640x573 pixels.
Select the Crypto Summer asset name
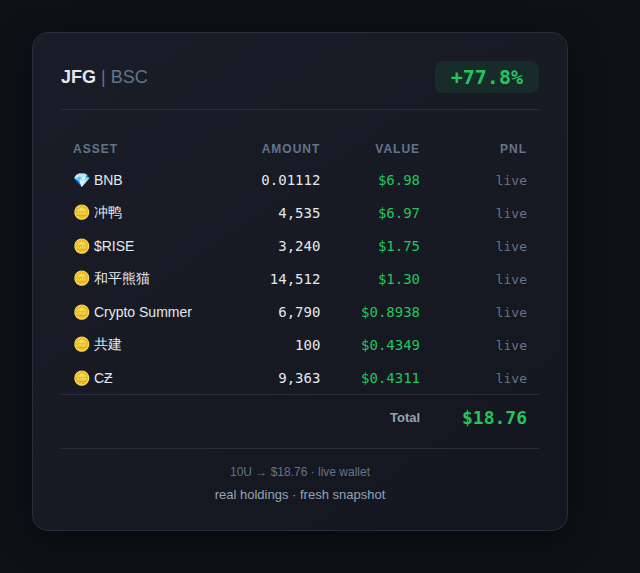coord(143,312)
